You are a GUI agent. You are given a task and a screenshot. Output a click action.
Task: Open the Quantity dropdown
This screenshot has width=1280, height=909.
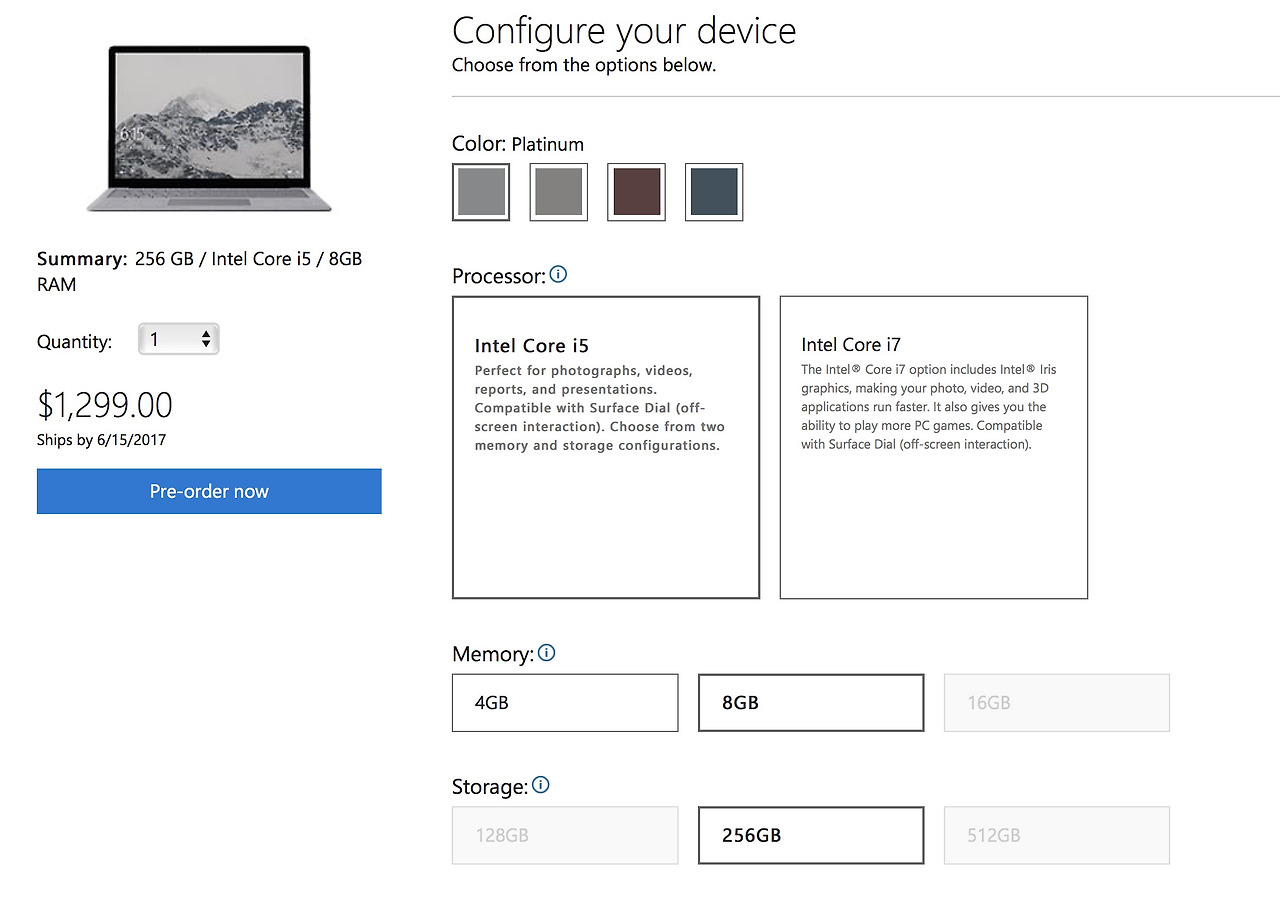point(179,340)
